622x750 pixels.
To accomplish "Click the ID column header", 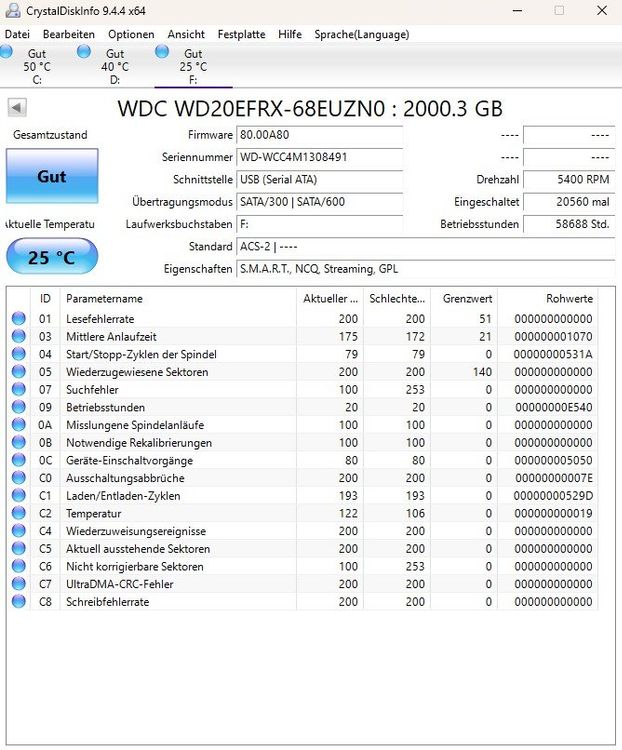I will (x=45, y=298).
